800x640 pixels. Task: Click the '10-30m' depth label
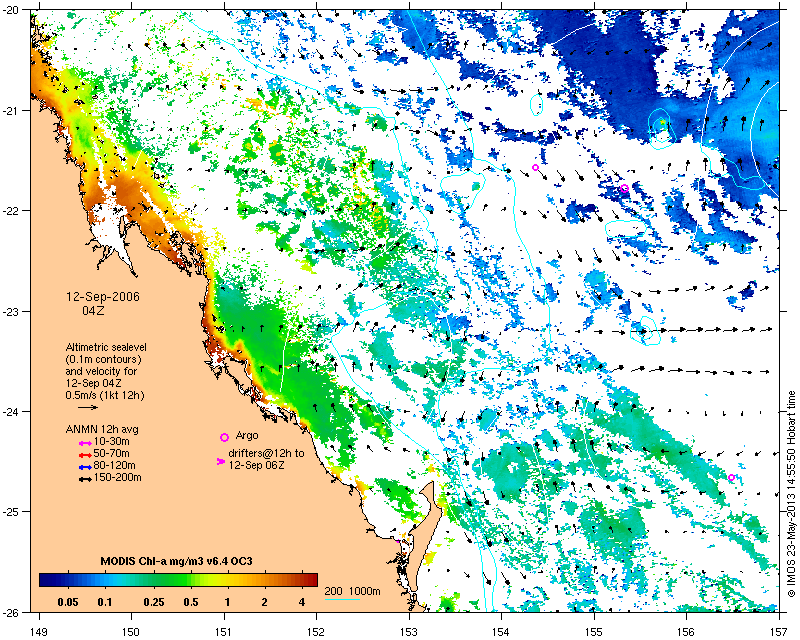(112, 441)
